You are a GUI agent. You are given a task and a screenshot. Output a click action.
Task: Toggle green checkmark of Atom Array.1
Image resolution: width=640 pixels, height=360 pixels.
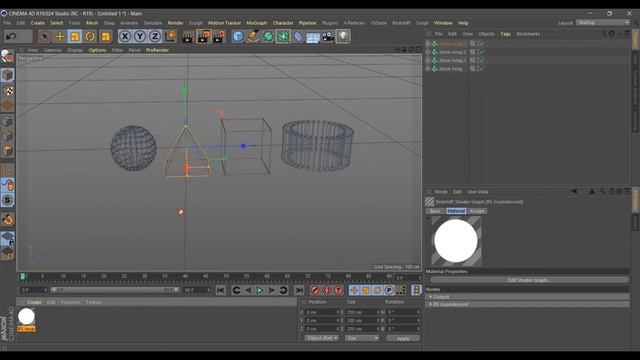coord(482,60)
